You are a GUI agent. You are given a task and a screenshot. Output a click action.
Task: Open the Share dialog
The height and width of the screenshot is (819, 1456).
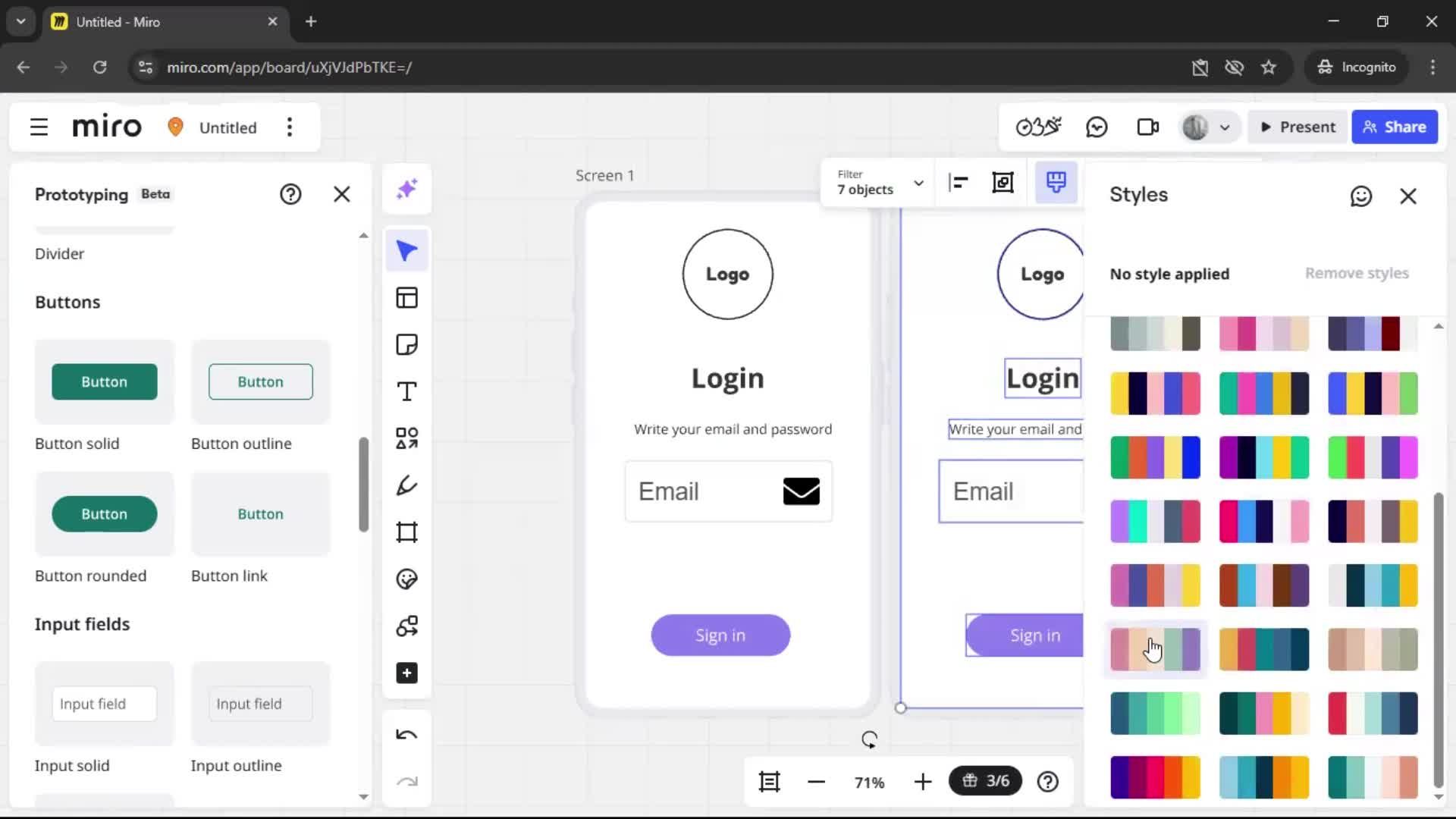pyautogui.click(x=1395, y=127)
